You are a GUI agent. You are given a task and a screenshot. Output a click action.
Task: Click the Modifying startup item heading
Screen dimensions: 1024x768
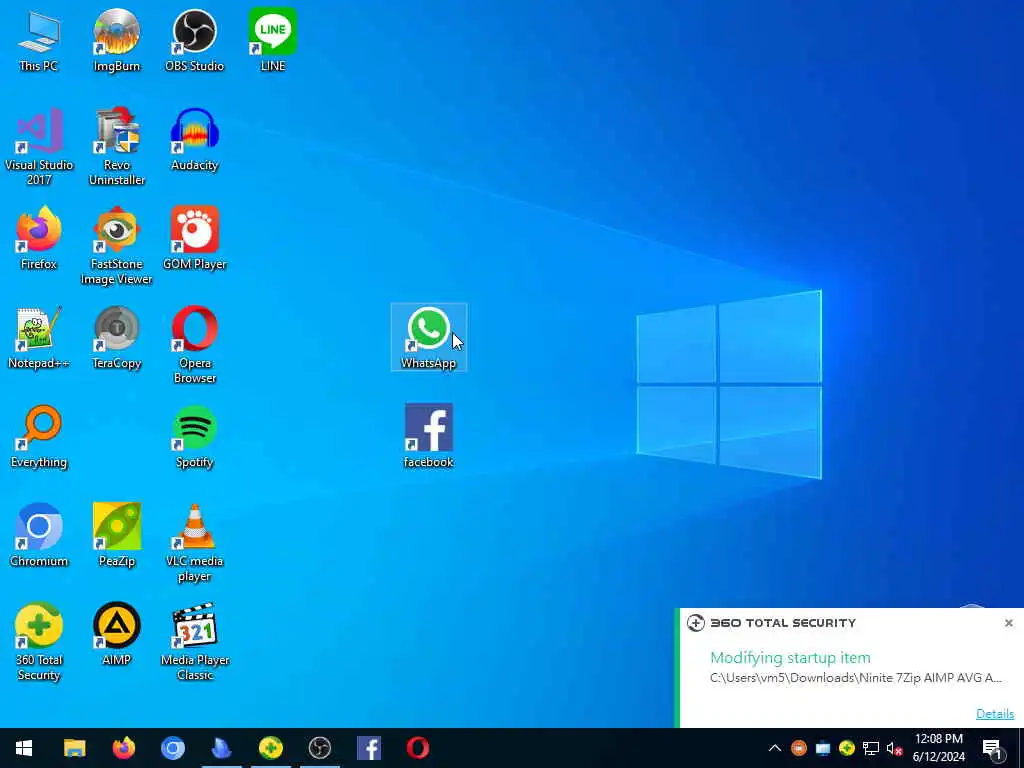(790, 658)
